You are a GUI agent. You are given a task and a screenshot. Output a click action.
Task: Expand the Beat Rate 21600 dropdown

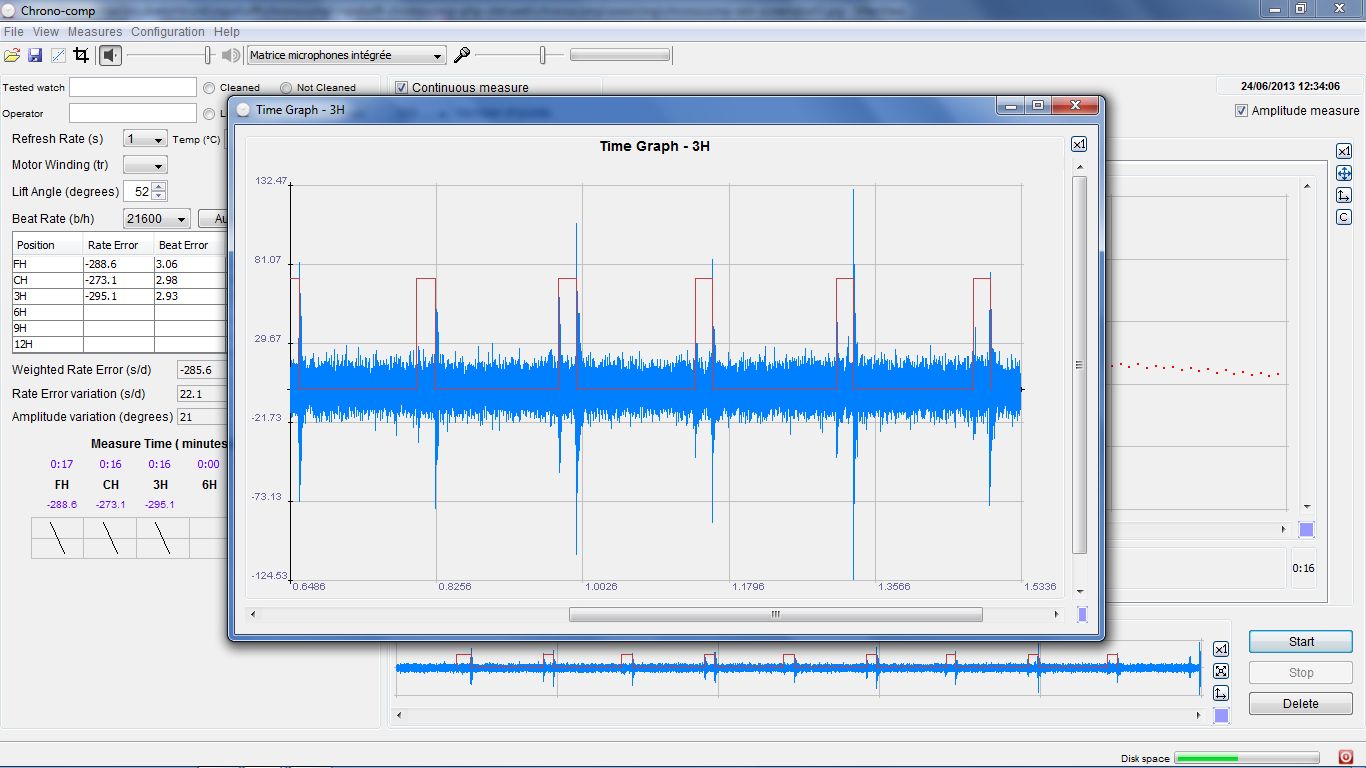[157, 219]
